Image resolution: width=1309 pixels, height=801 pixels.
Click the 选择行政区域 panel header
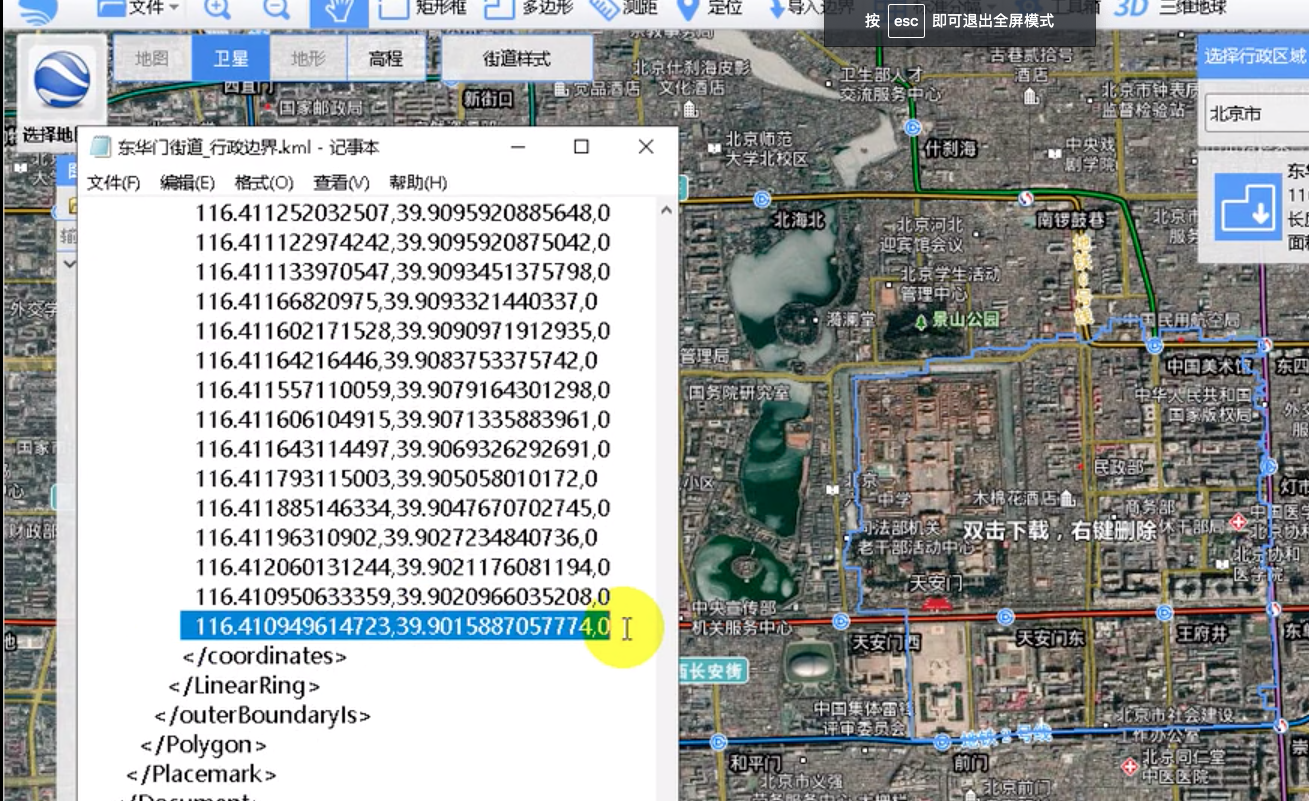1254,56
